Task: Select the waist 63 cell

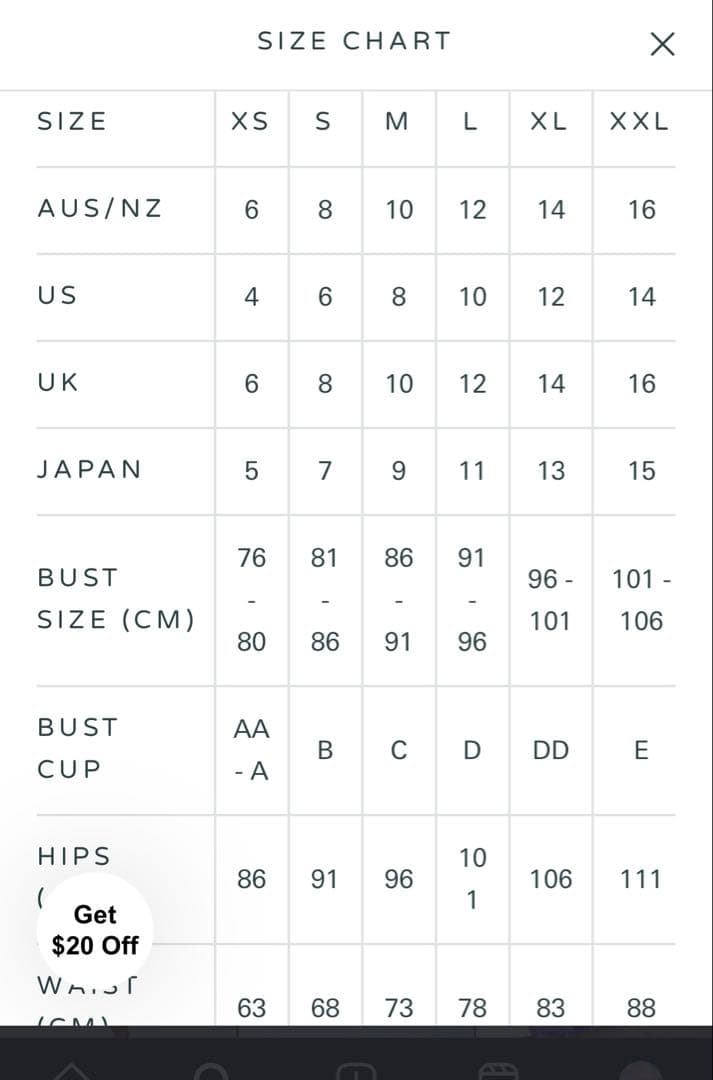Action: click(x=251, y=1007)
